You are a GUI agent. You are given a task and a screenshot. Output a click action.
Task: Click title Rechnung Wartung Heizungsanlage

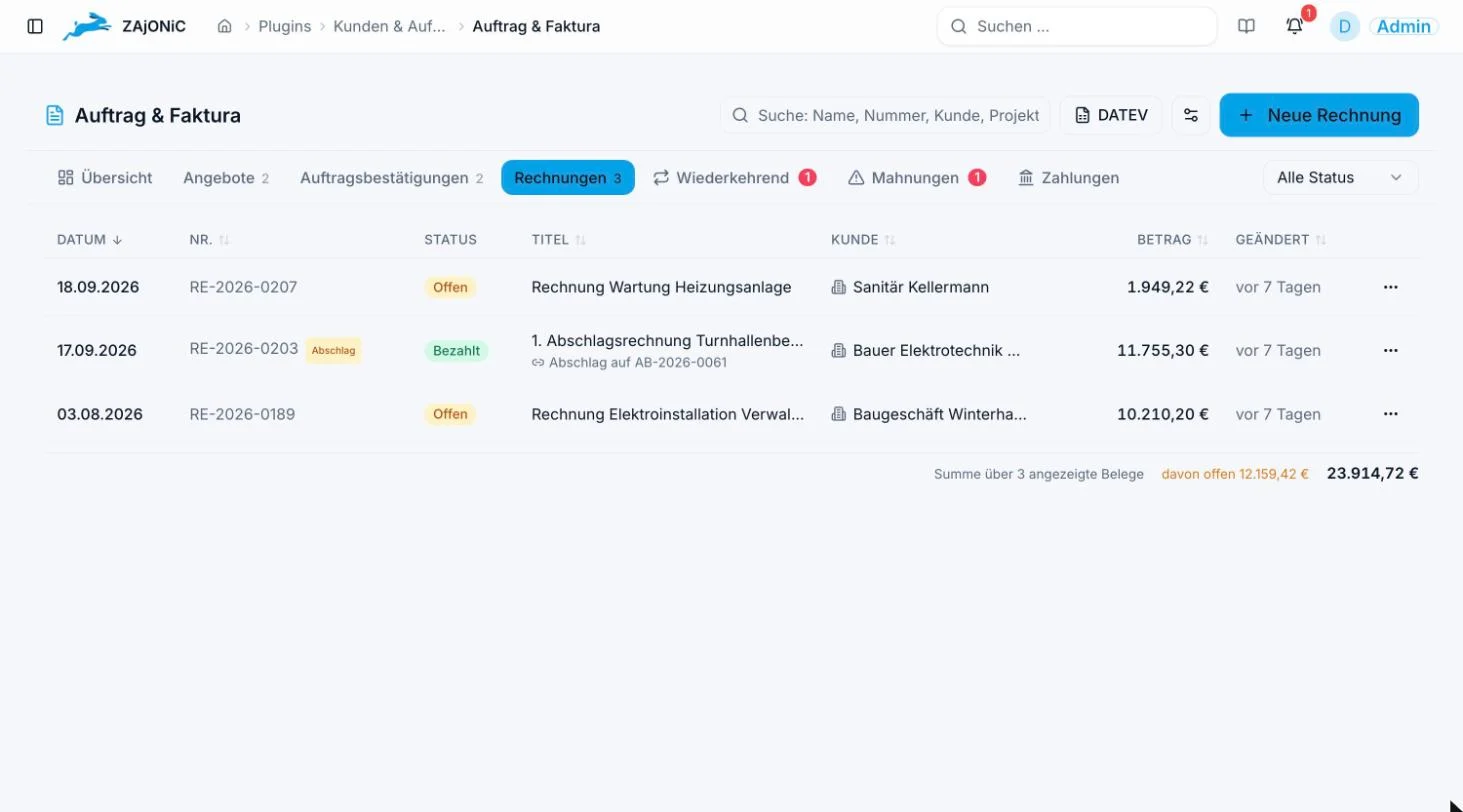tap(661, 287)
